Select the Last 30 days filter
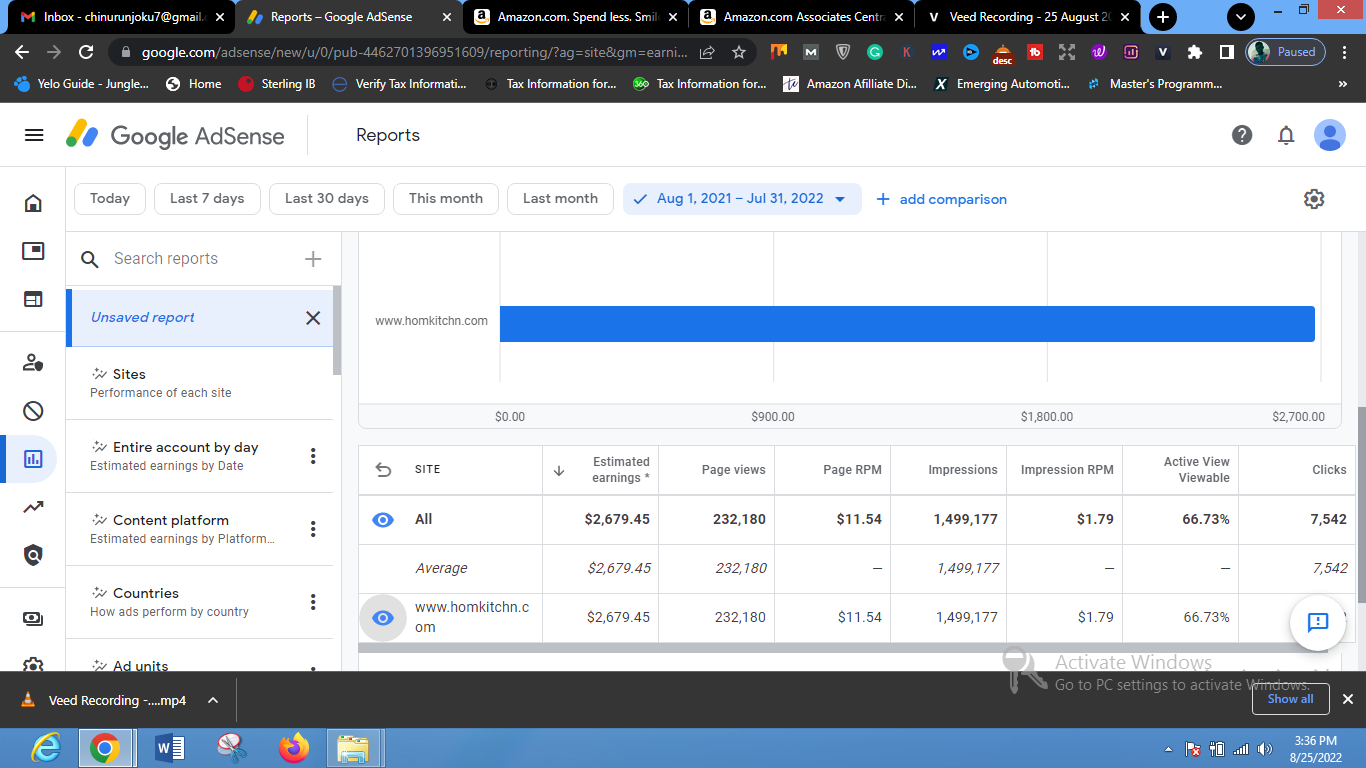 (327, 199)
